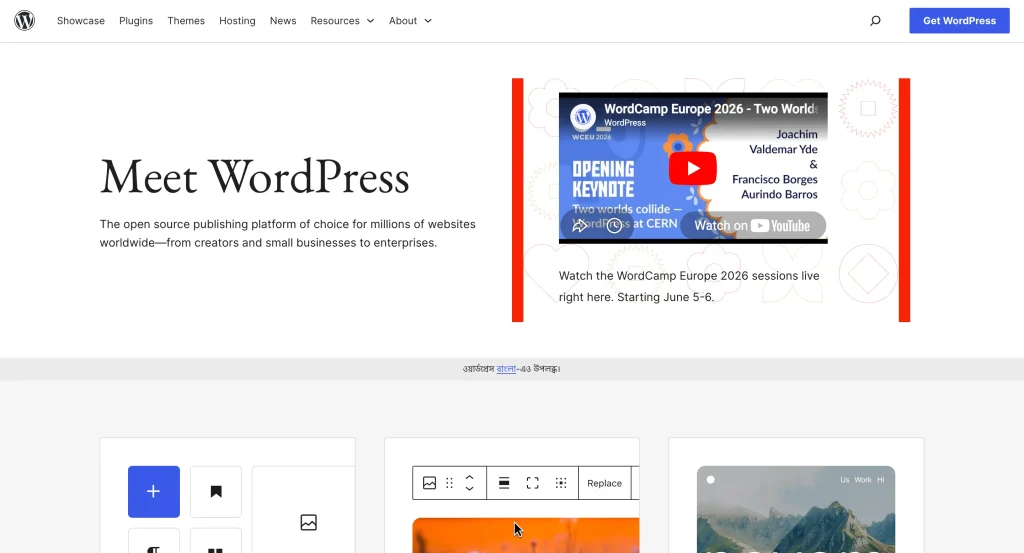Open the News menu item
Viewport: 1024px width, 553px height.
(283, 21)
